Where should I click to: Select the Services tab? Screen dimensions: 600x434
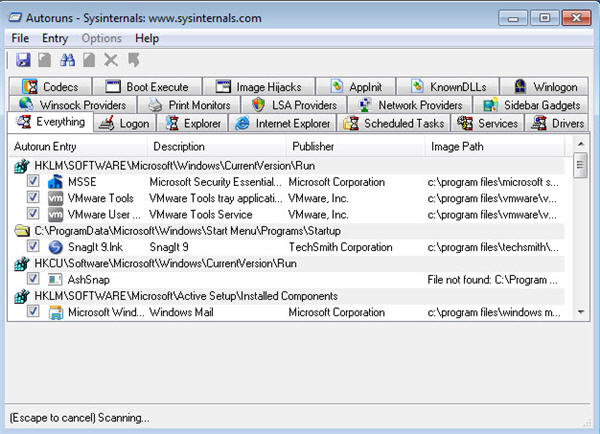pos(489,124)
